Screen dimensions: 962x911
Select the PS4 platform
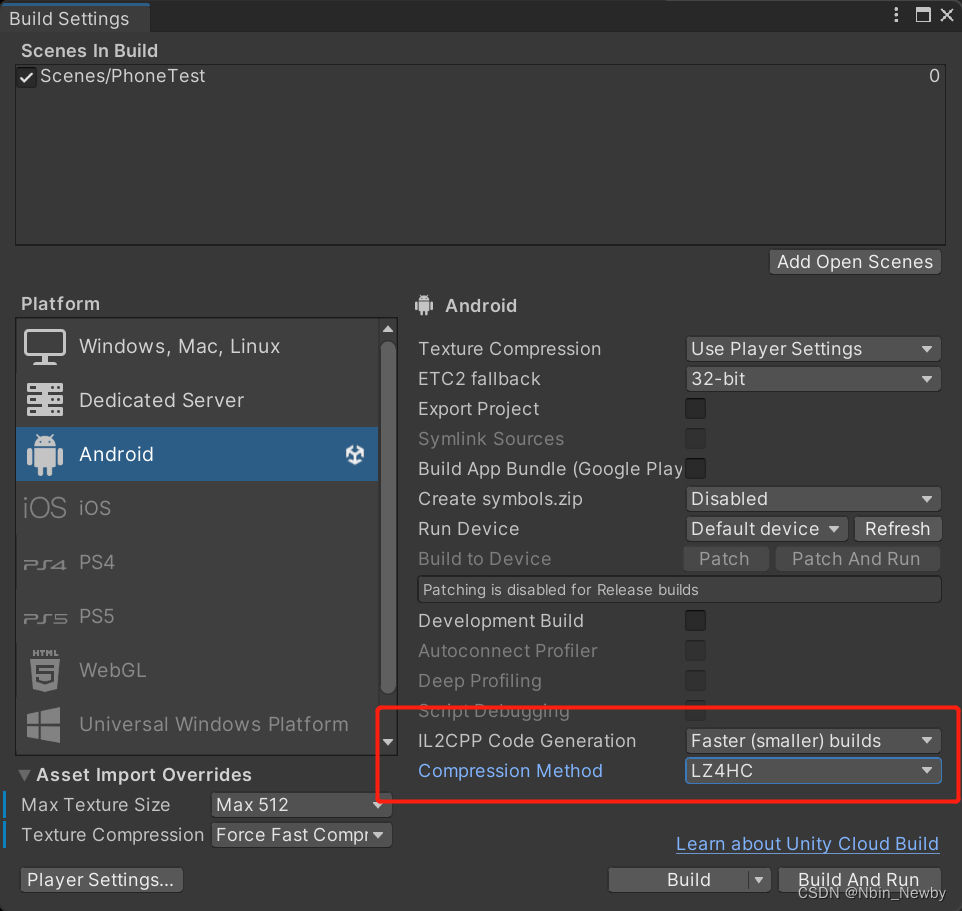(x=197, y=562)
